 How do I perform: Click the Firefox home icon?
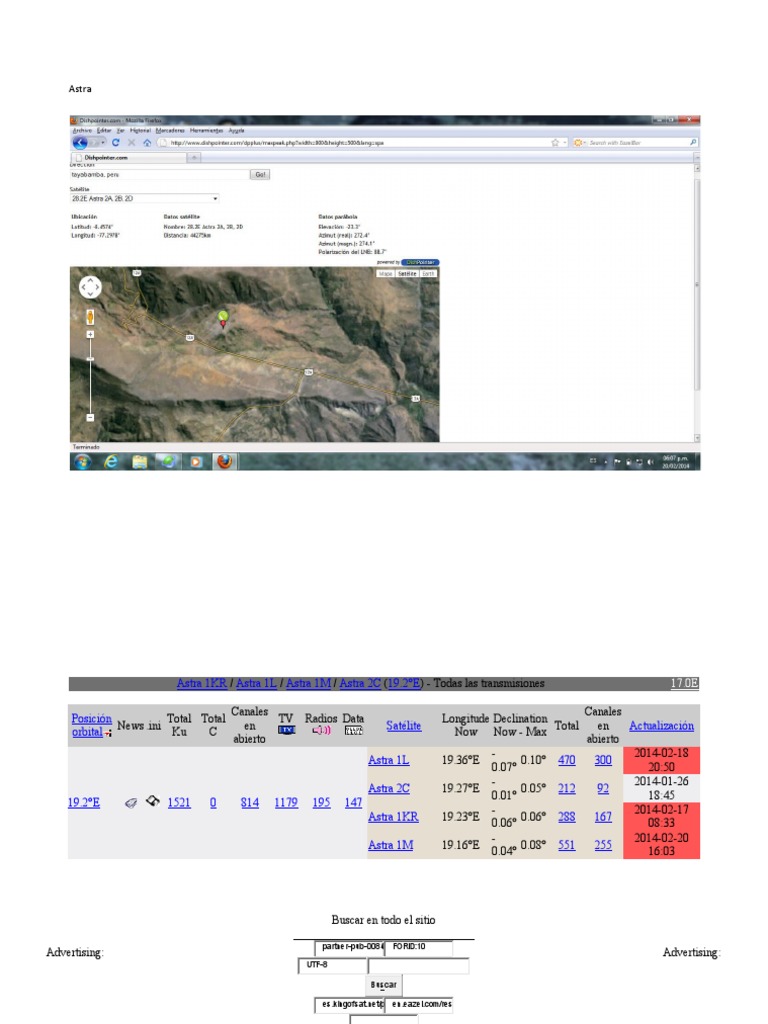coord(147,142)
